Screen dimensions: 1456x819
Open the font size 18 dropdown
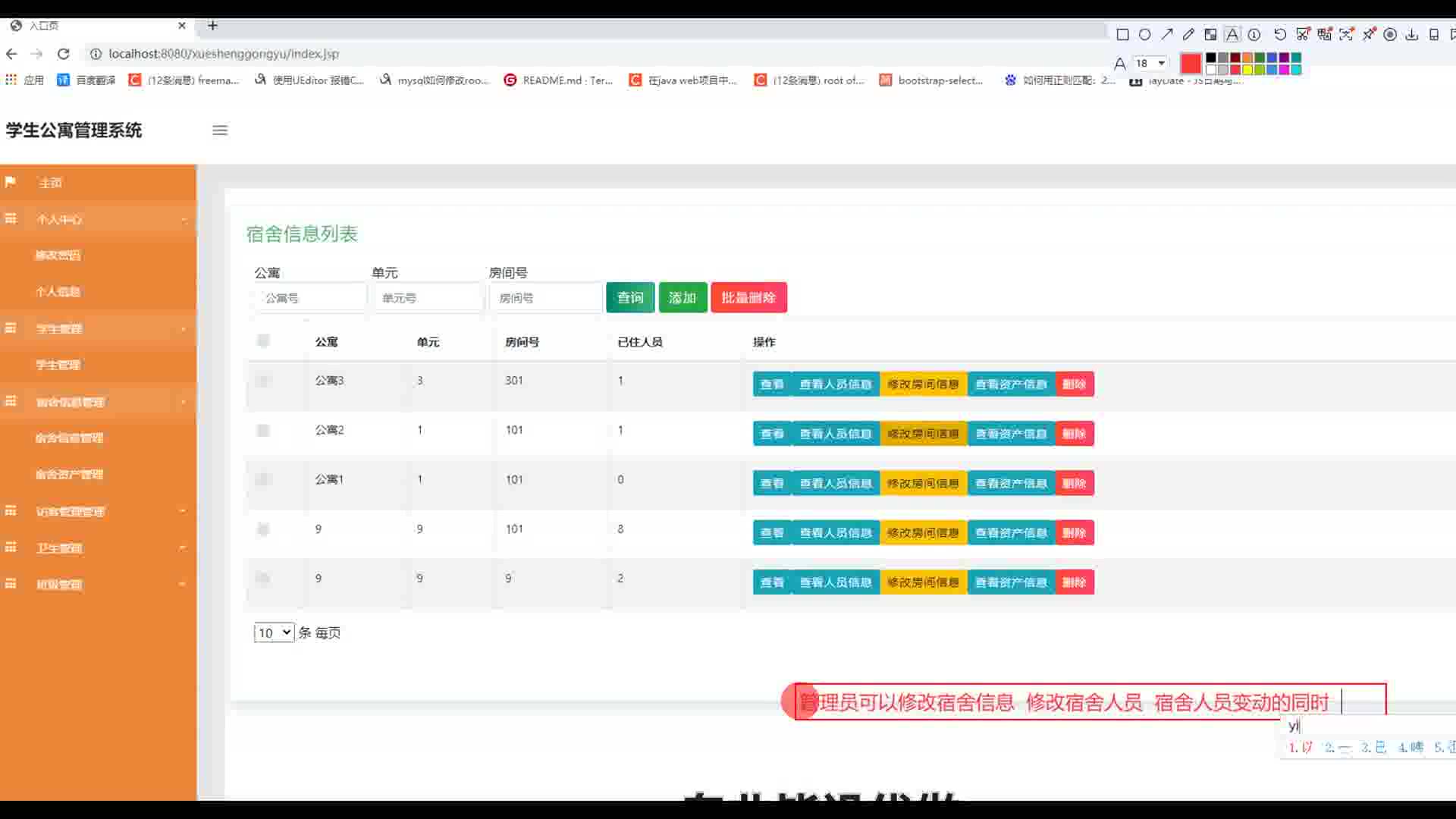tap(1150, 63)
